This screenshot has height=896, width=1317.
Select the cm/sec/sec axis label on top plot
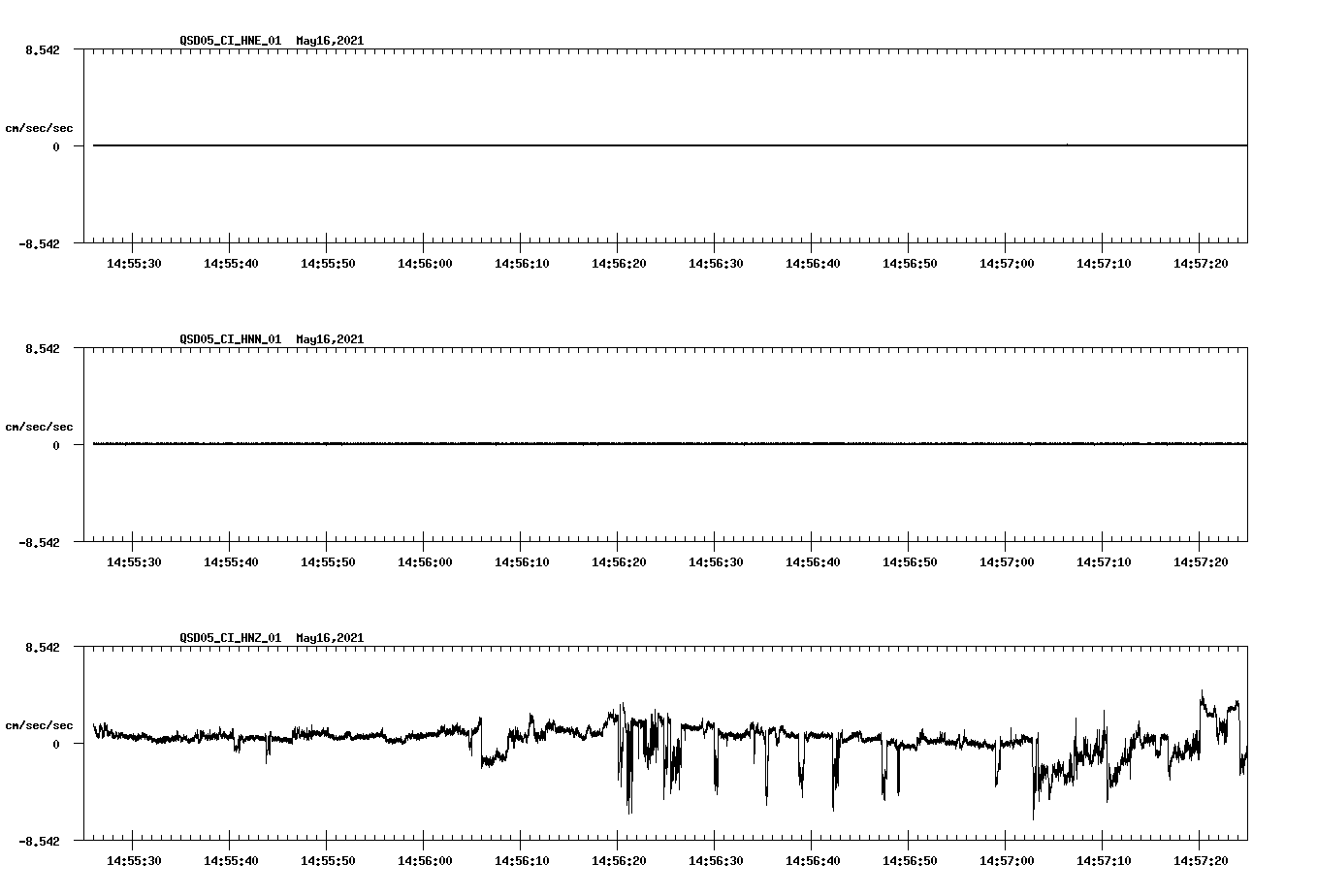40,127
